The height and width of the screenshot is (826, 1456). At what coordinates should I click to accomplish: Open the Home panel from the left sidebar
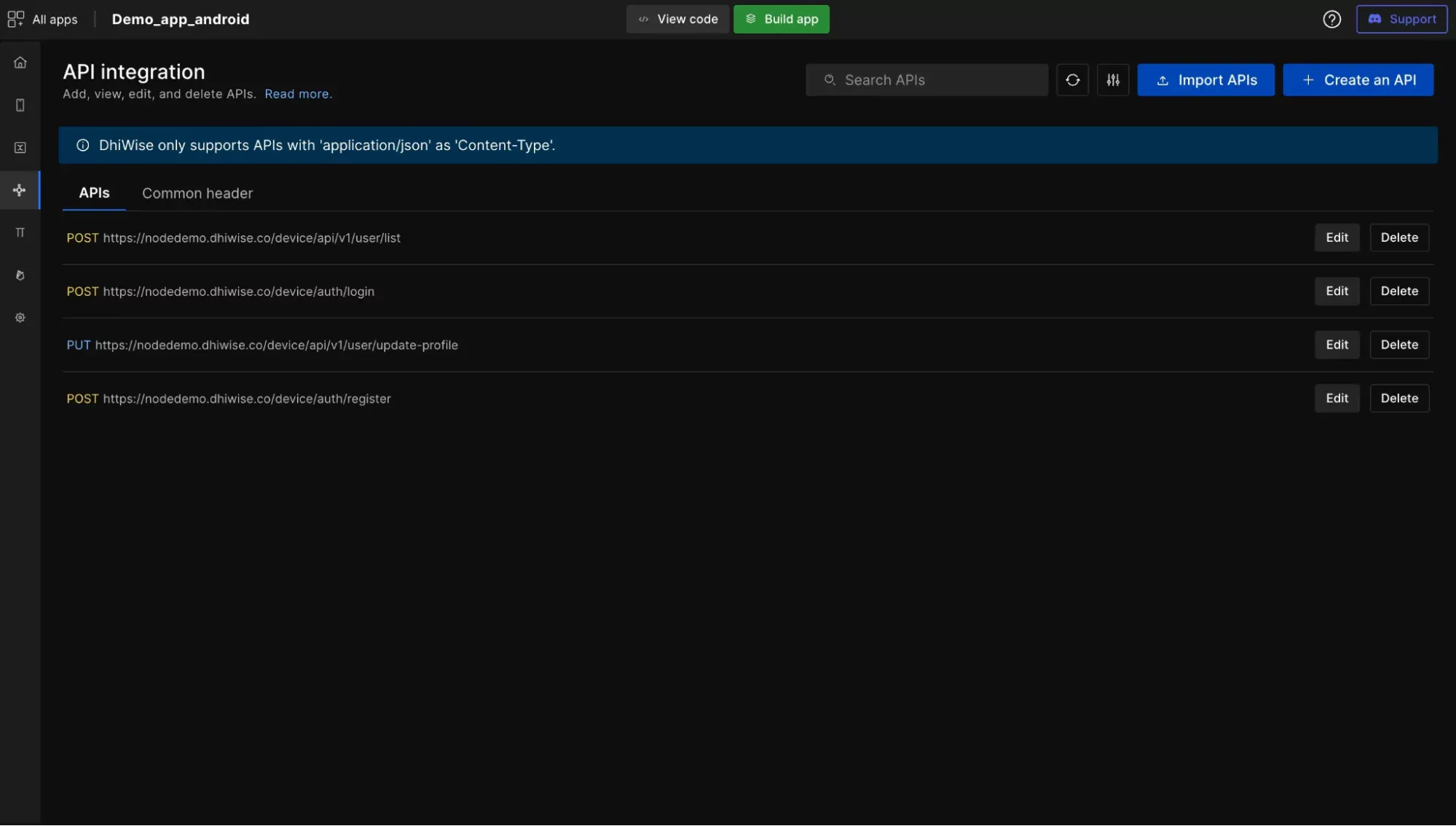[x=20, y=62]
